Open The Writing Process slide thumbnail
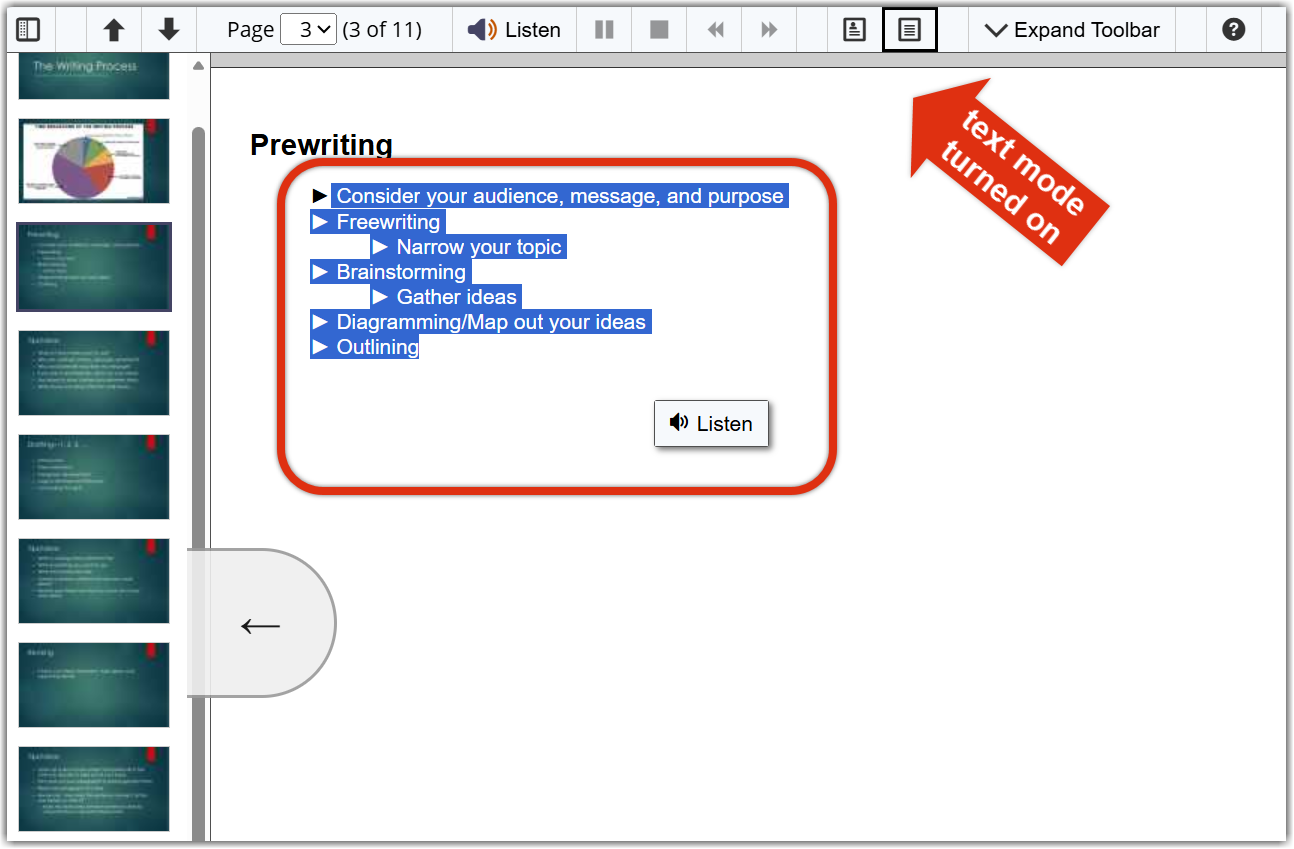The height and width of the screenshot is (849, 1294). (94, 76)
